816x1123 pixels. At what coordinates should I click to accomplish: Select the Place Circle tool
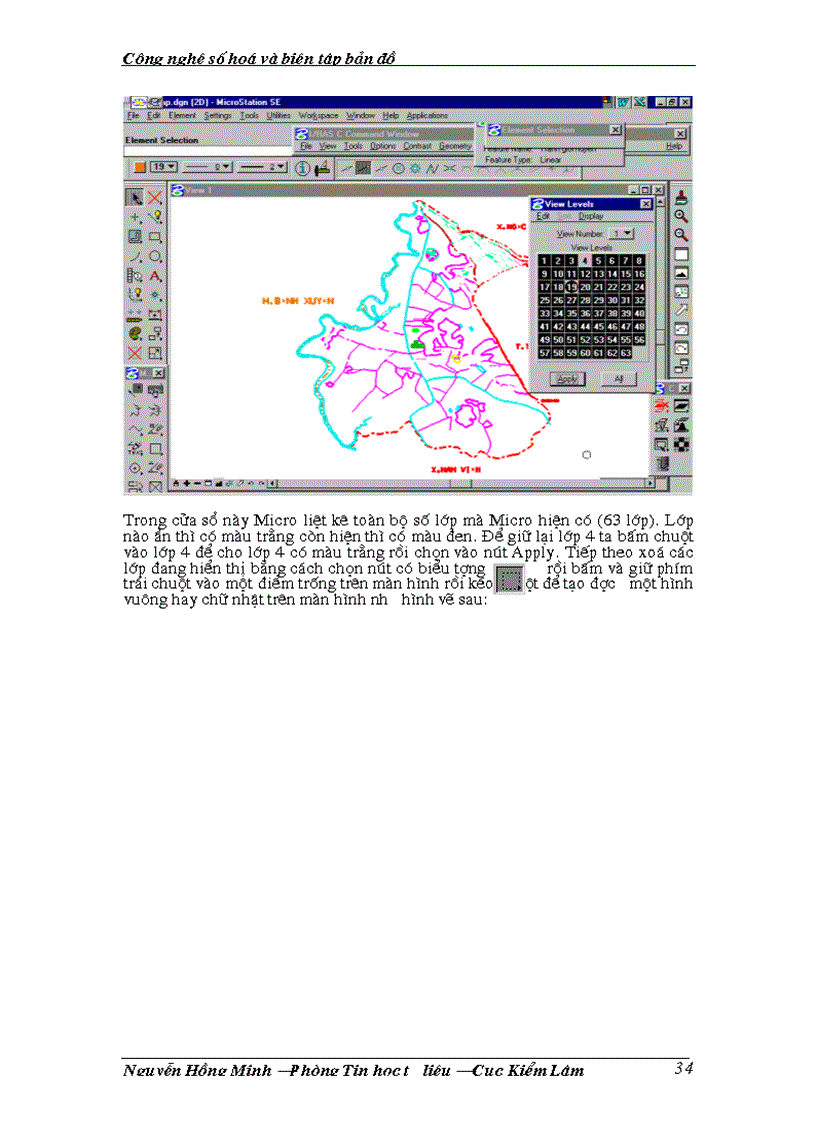click(x=153, y=256)
